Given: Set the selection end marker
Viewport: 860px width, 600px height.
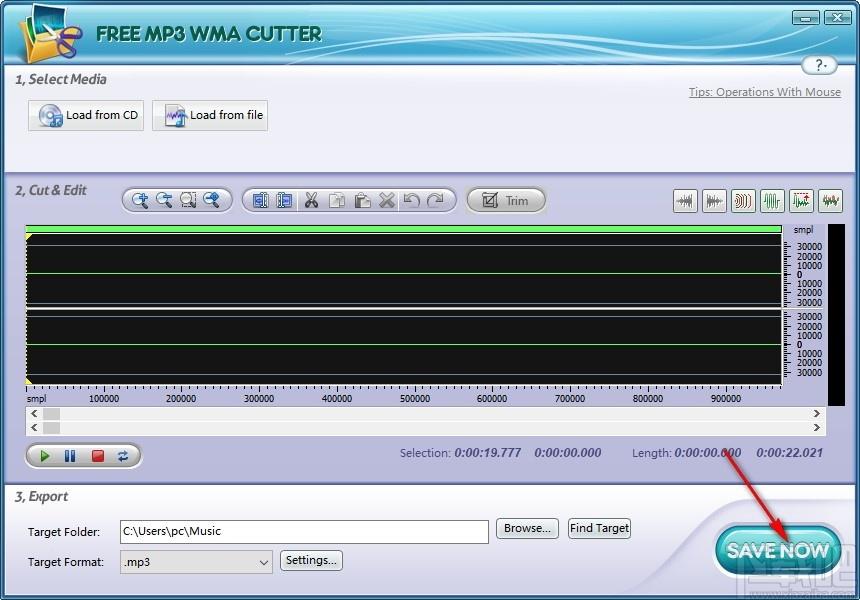Looking at the screenshot, I should 284,200.
